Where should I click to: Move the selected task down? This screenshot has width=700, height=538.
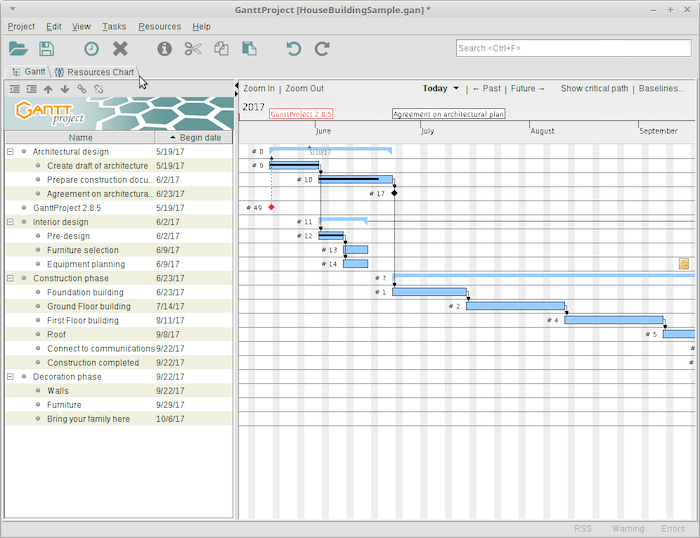65,89
